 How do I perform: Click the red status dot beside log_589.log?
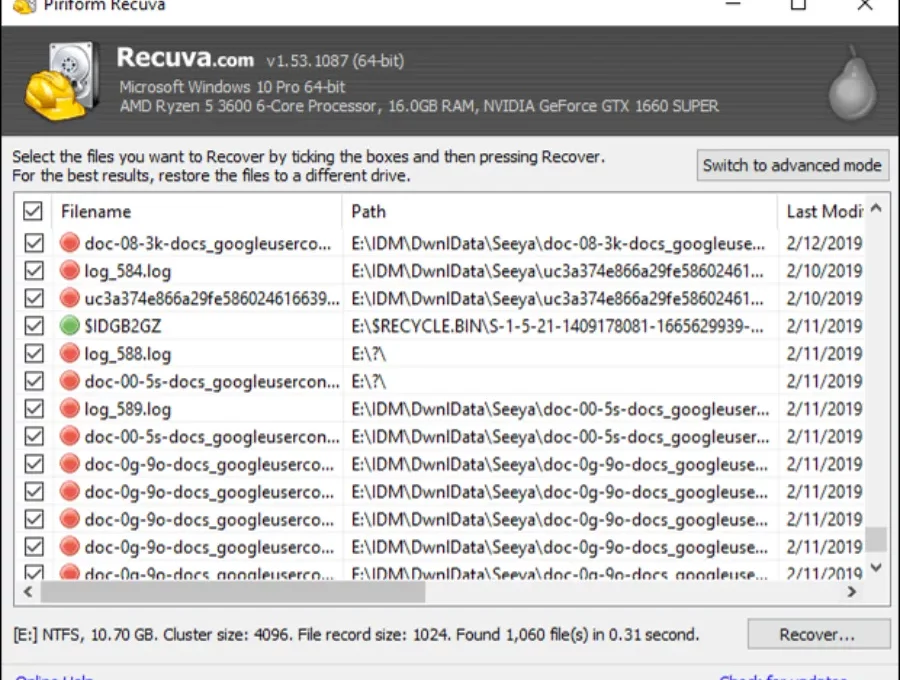click(69, 408)
